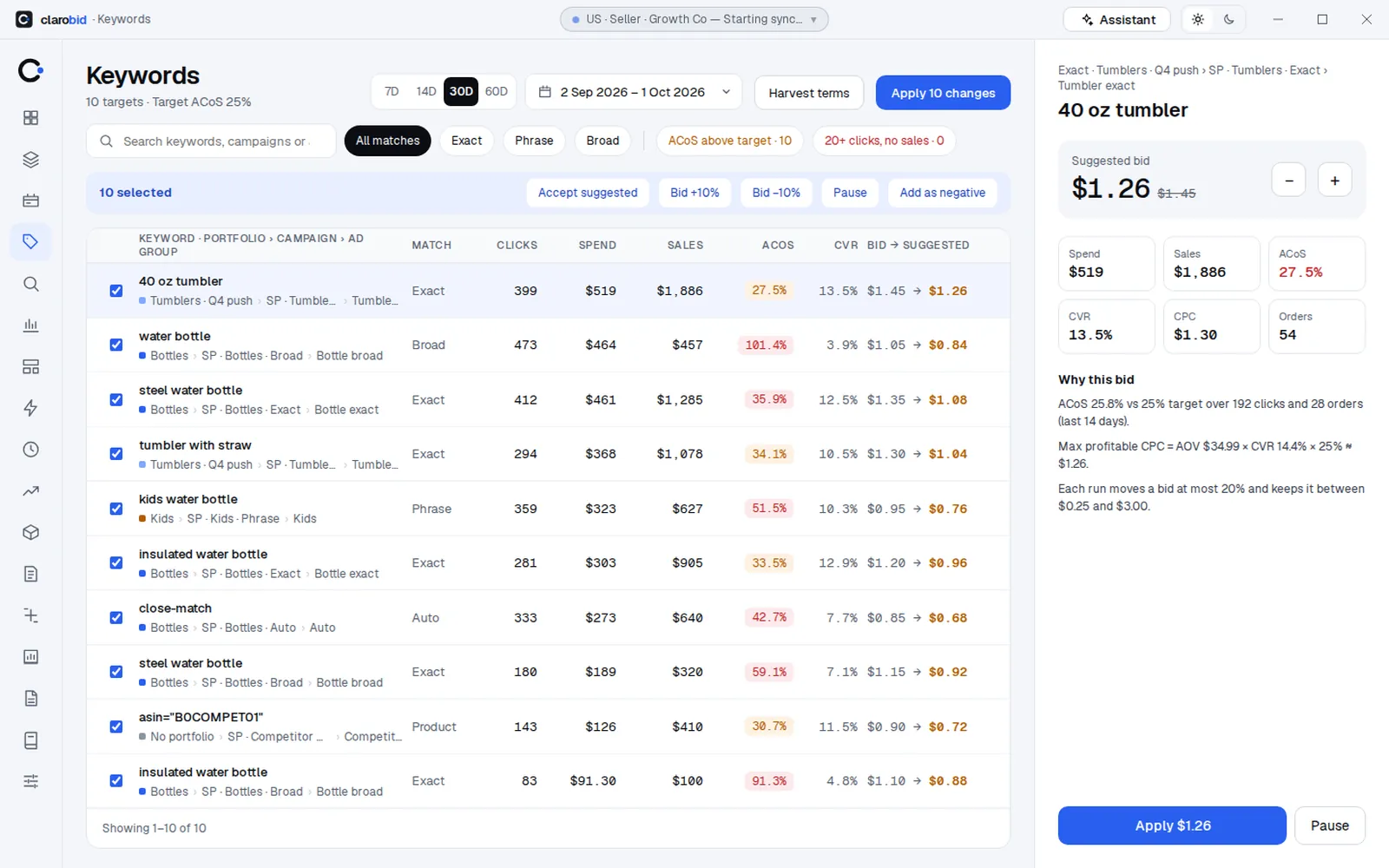Select the 7D time range tab

click(x=392, y=91)
